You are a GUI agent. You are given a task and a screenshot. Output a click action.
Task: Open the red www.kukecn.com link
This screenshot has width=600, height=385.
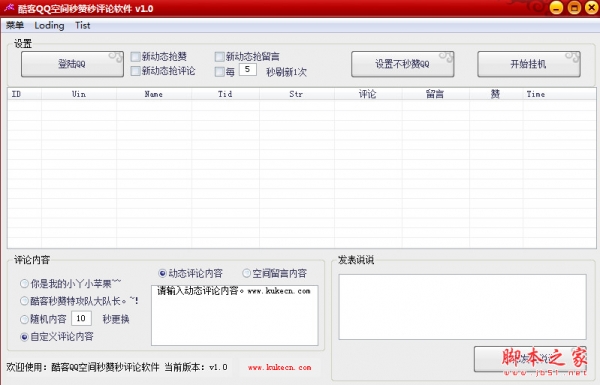tap(279, 367)
